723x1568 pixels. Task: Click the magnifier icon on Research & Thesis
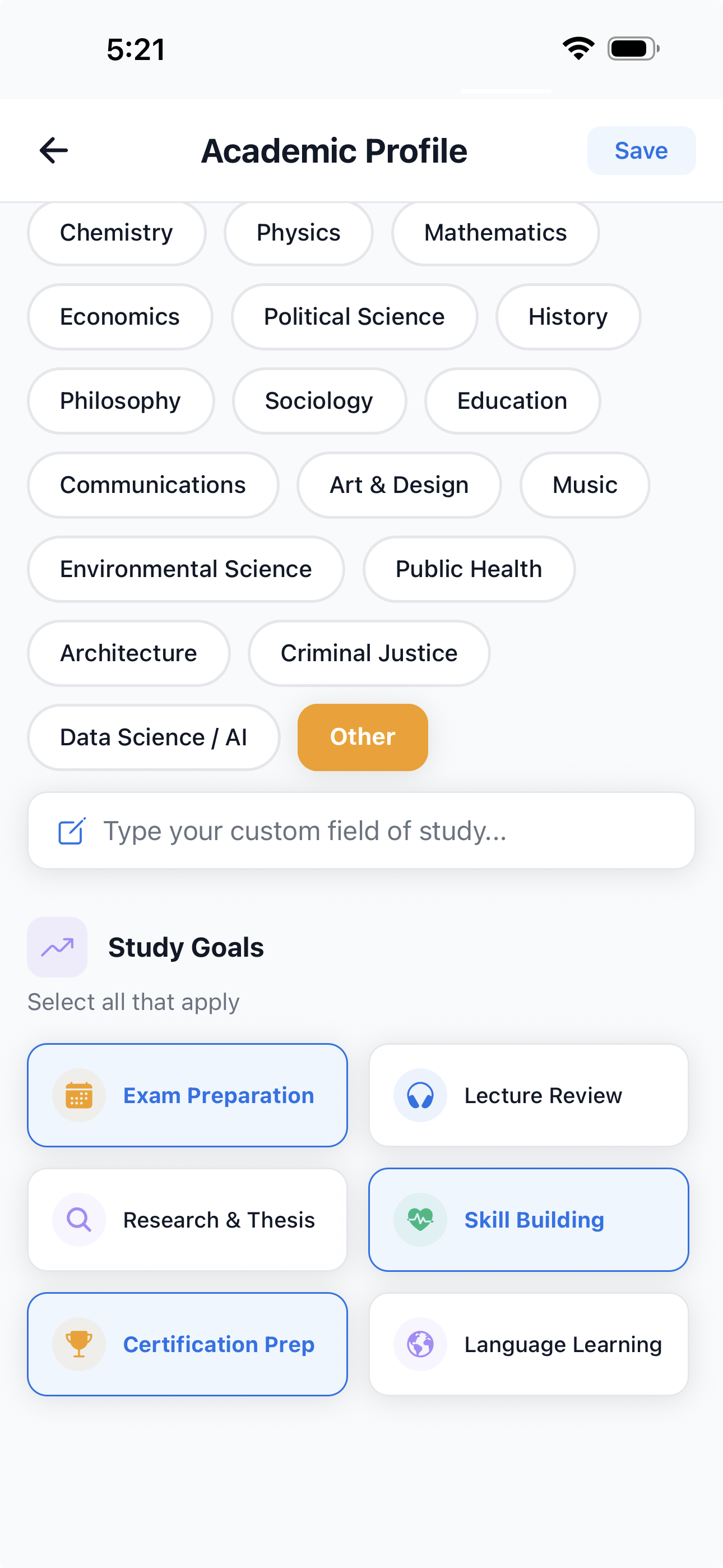click(x=79, y=1219)
